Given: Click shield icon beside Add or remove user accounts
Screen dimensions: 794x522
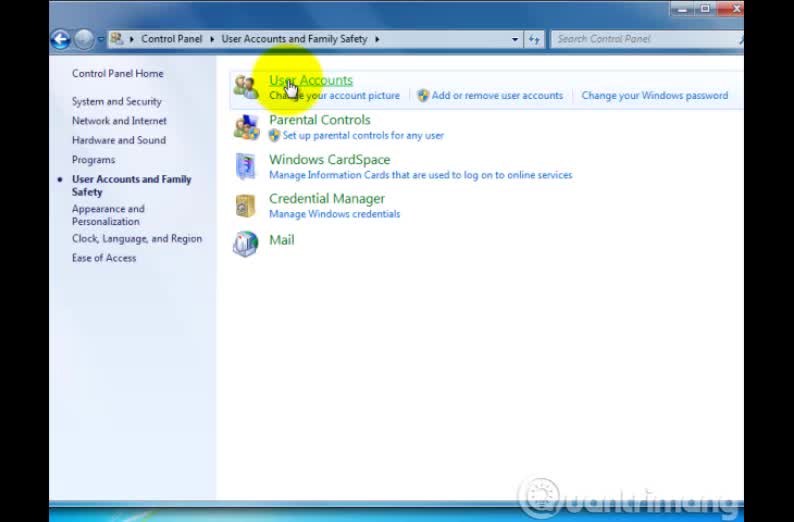Looking at the screenshot, I should point(423,96).
